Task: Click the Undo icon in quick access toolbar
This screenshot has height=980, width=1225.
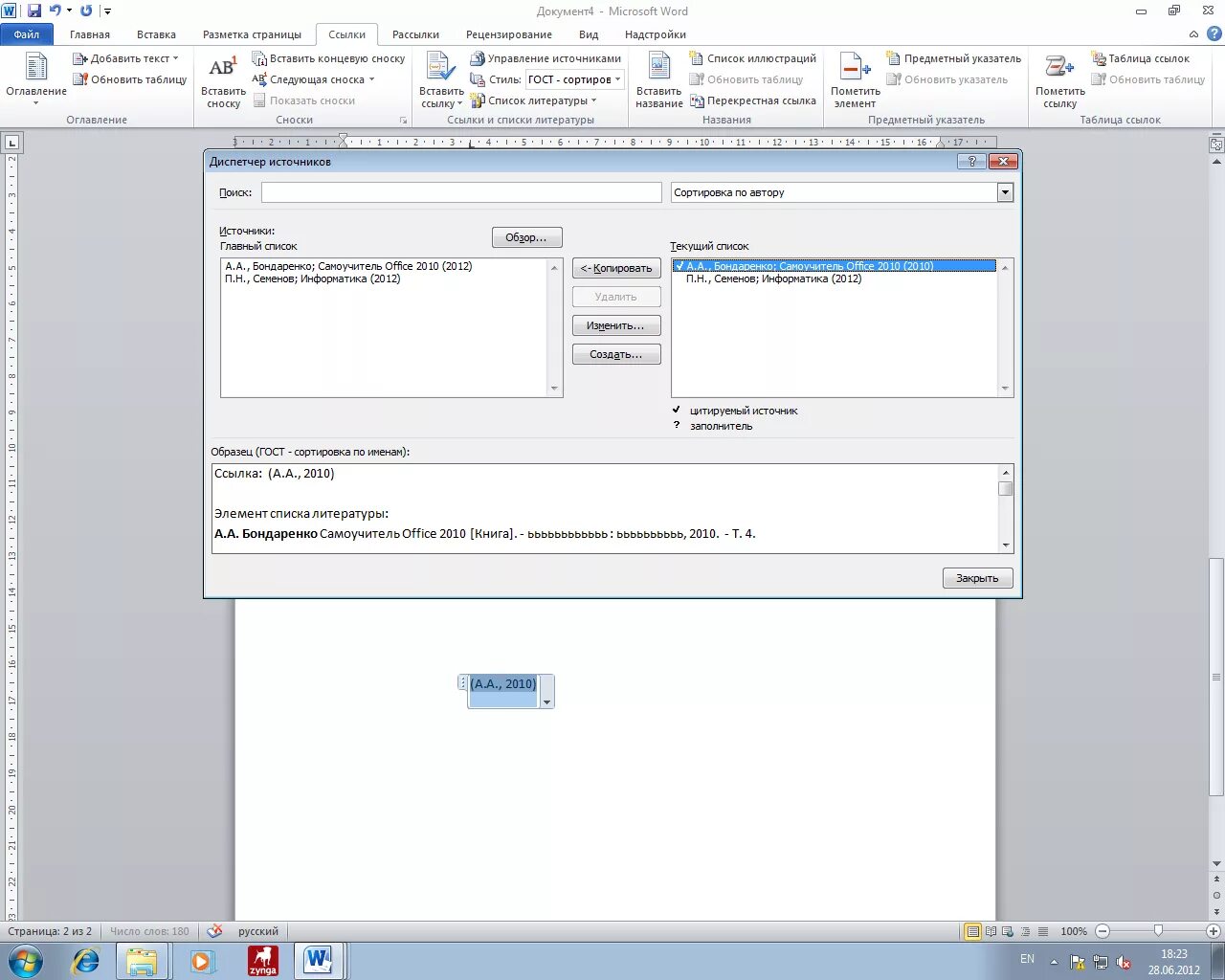Action: tap(56, 11)
